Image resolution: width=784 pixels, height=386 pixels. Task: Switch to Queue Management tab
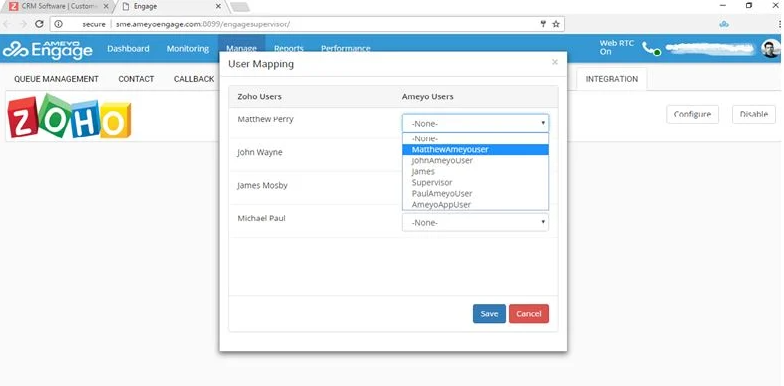point(56,79)
